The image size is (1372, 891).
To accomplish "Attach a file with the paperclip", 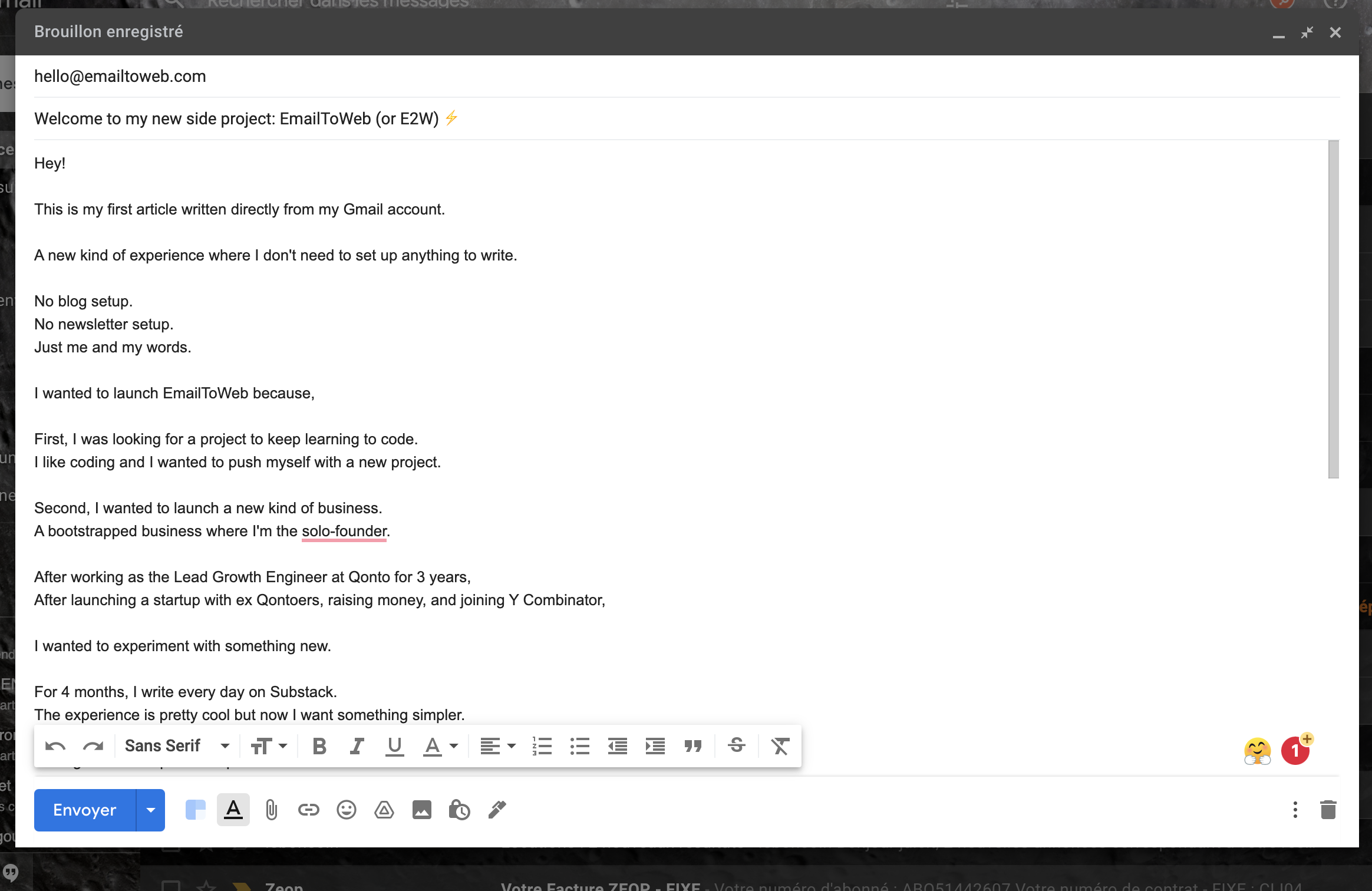I will [x=271, y=810].
